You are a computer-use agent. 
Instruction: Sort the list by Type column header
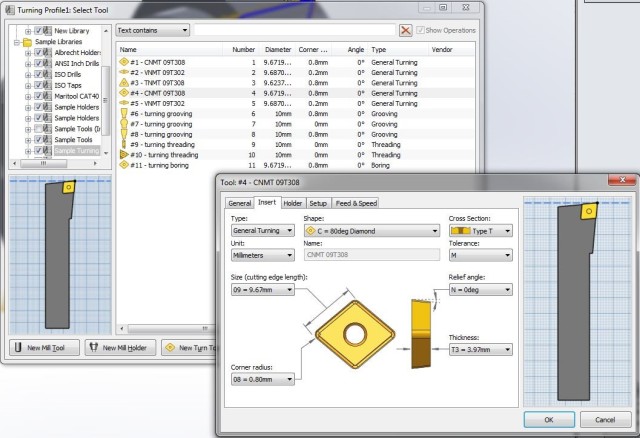coord(398,49)
